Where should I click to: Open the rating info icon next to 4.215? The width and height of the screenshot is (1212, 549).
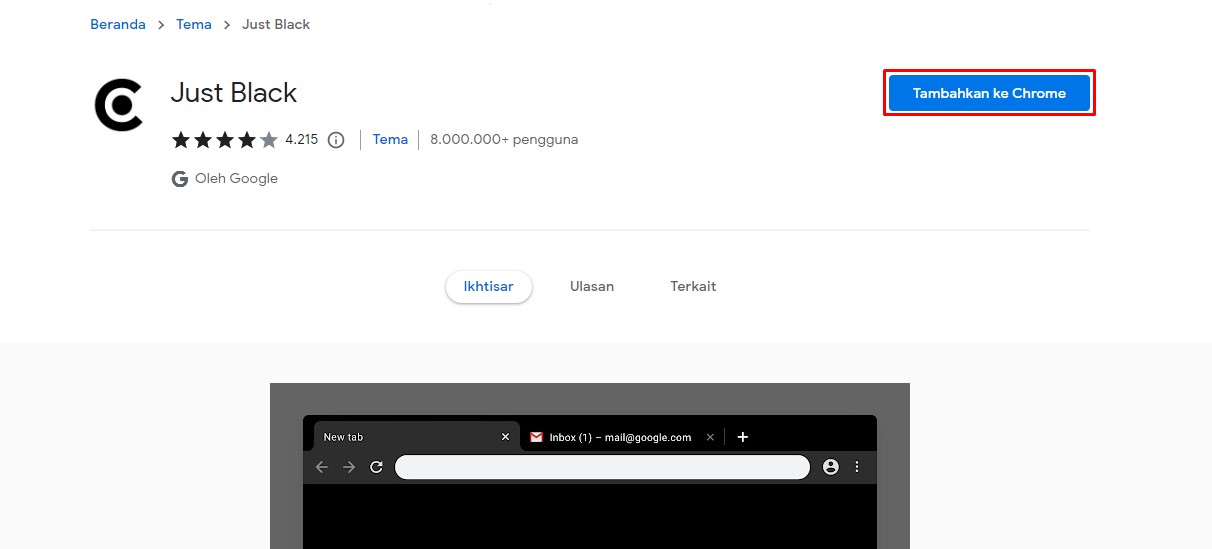point(336,140)
